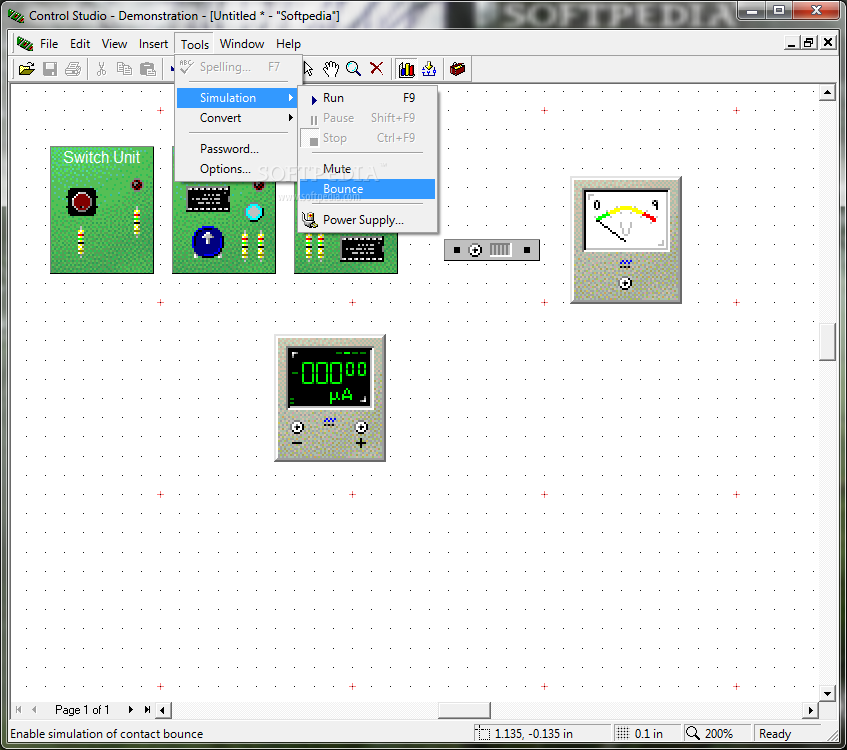The width and height of the screenshot is (847, 750).
Task: Select the hand pan tool
Action: click(x=331, y=69)
